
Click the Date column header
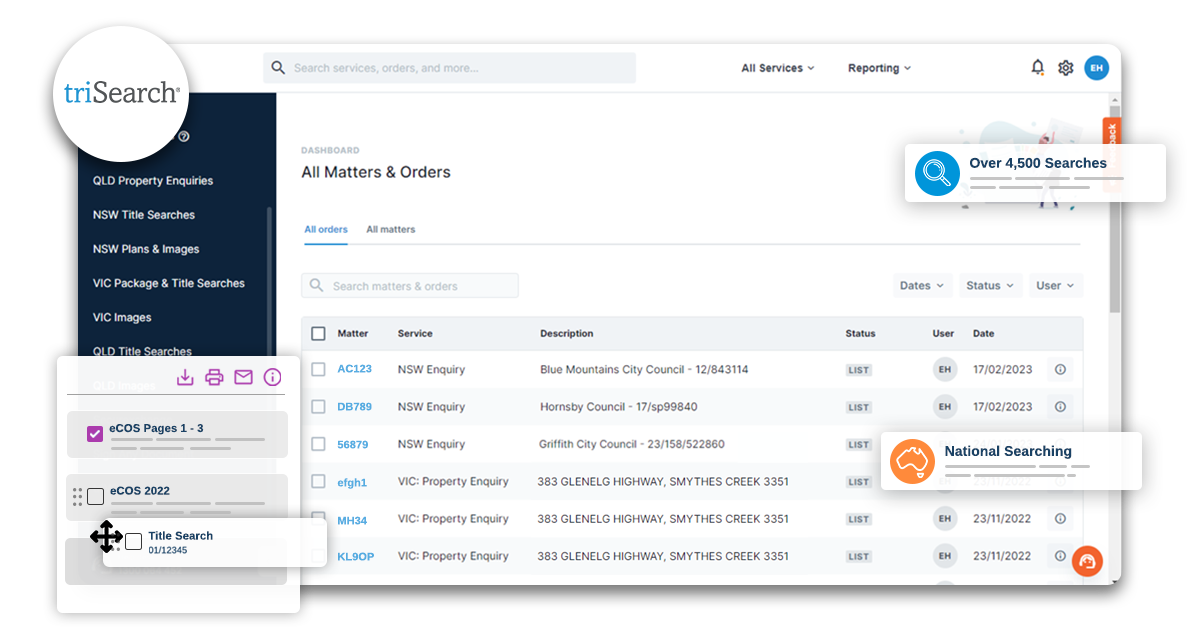tap(984, 333)
